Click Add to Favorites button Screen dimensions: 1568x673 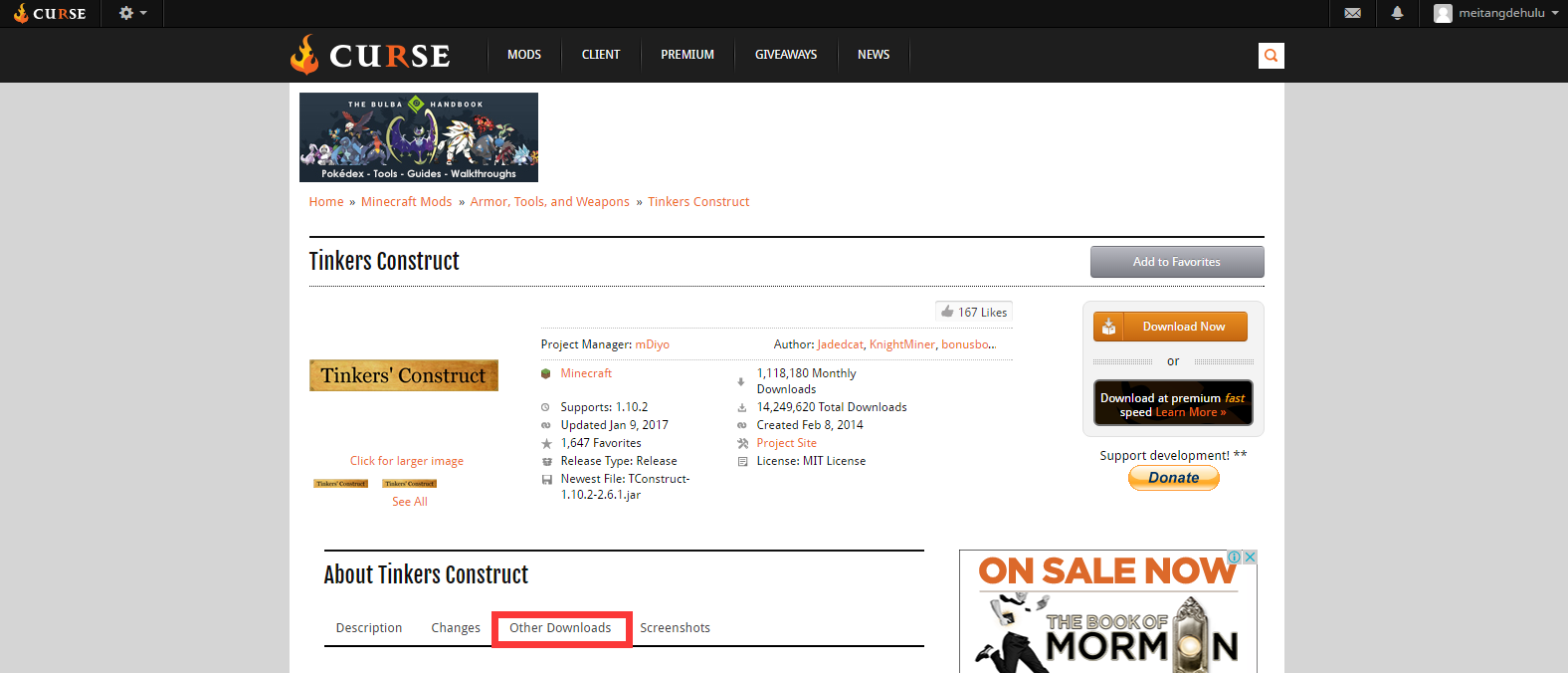point(1176,262)
